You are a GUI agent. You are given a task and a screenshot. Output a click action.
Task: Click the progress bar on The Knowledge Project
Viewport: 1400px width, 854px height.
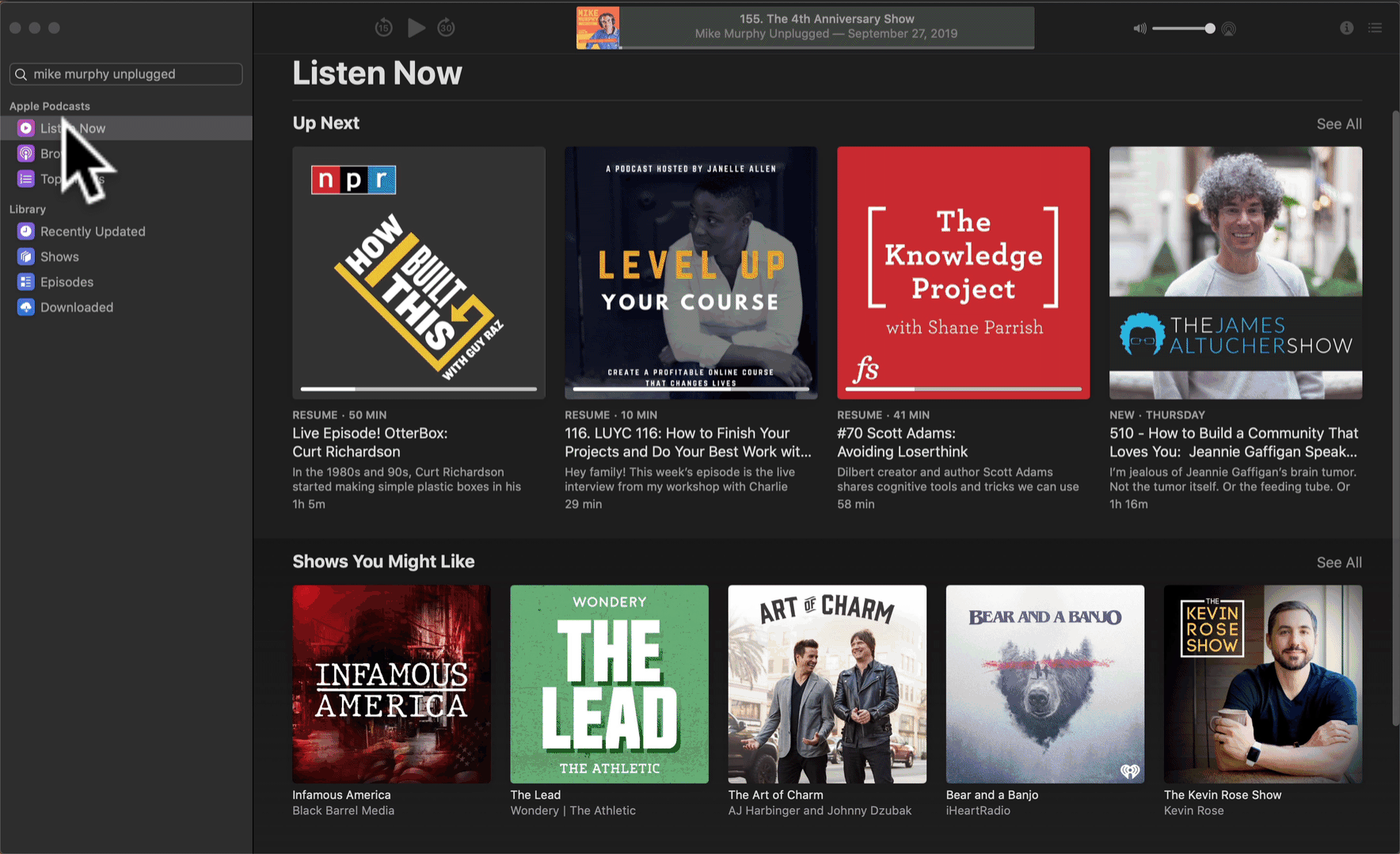[964, 389]
